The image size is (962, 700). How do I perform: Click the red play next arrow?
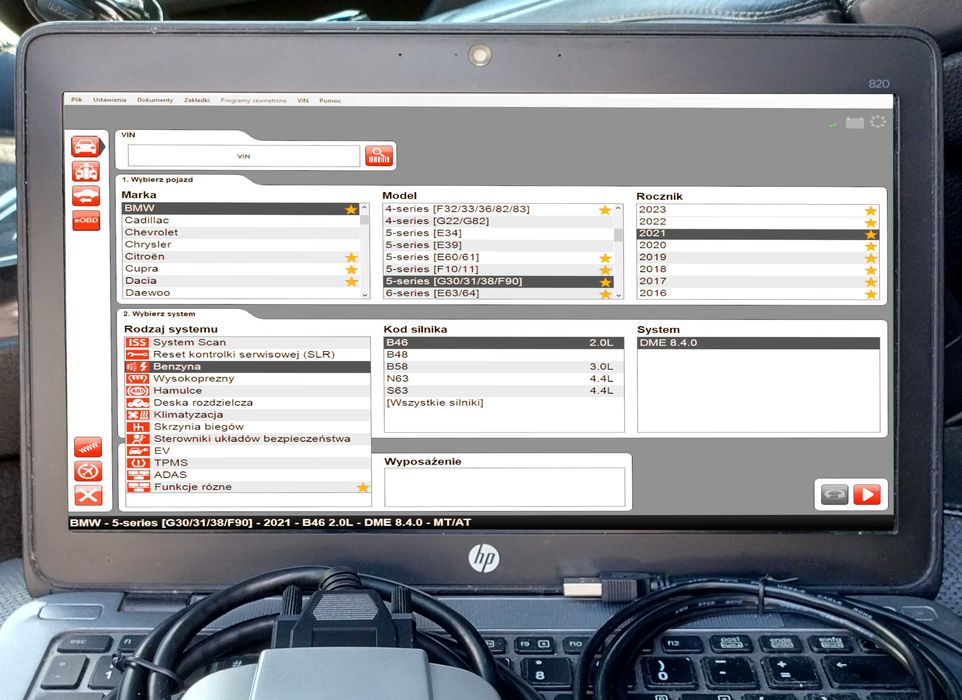point(866,494)
